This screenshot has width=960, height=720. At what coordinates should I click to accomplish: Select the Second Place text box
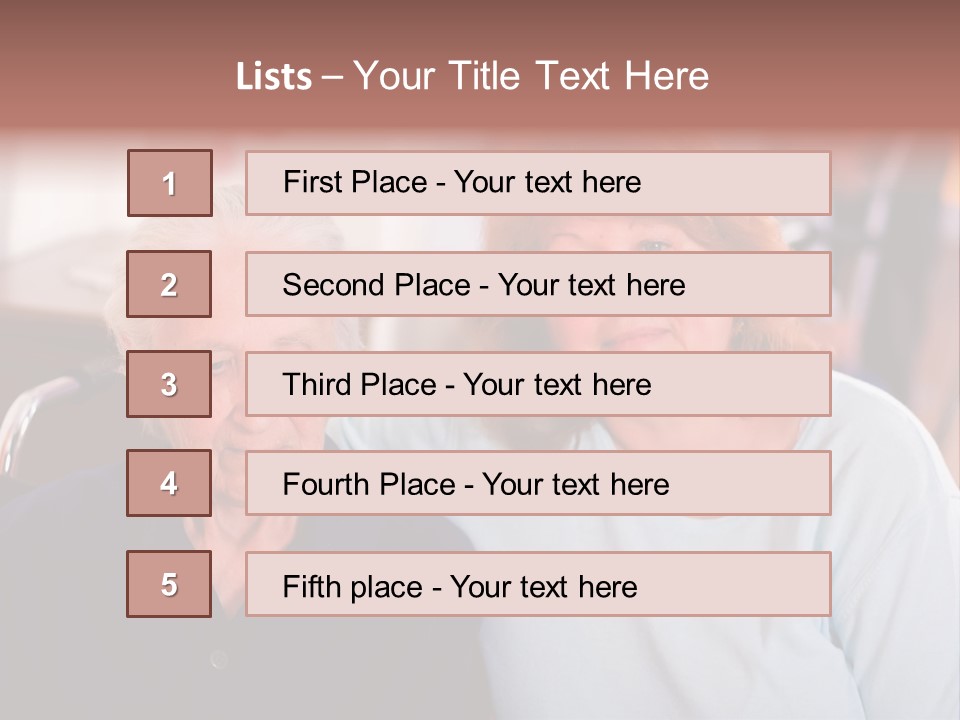538,284
